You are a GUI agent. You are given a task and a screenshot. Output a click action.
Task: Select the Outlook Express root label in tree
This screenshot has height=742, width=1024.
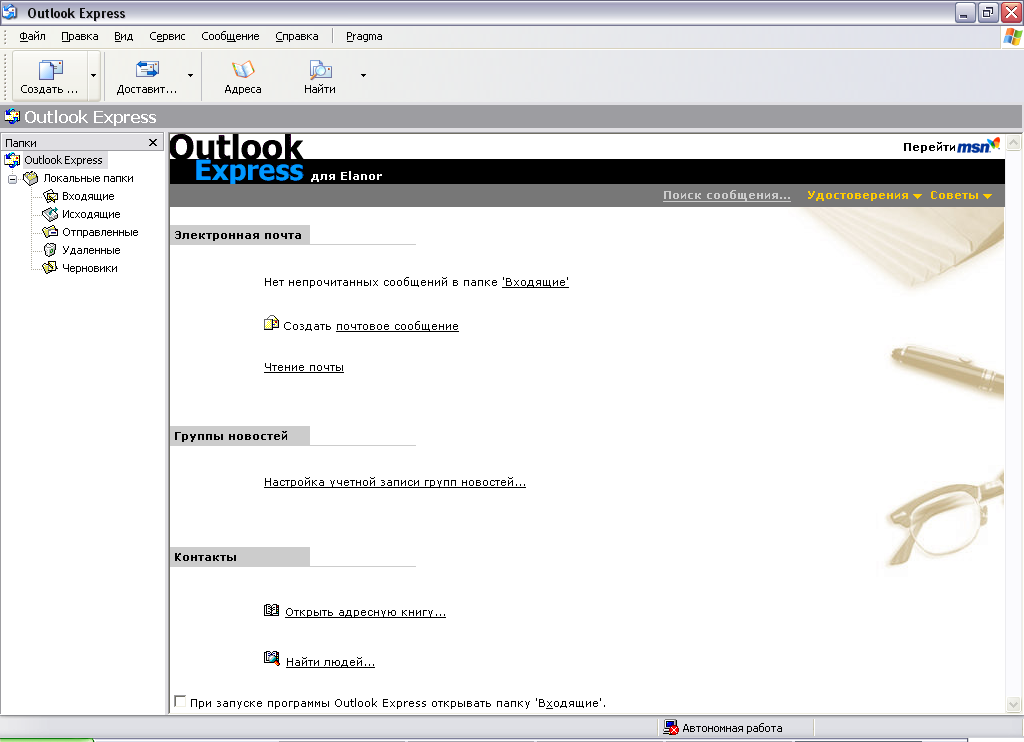(63, 160)
